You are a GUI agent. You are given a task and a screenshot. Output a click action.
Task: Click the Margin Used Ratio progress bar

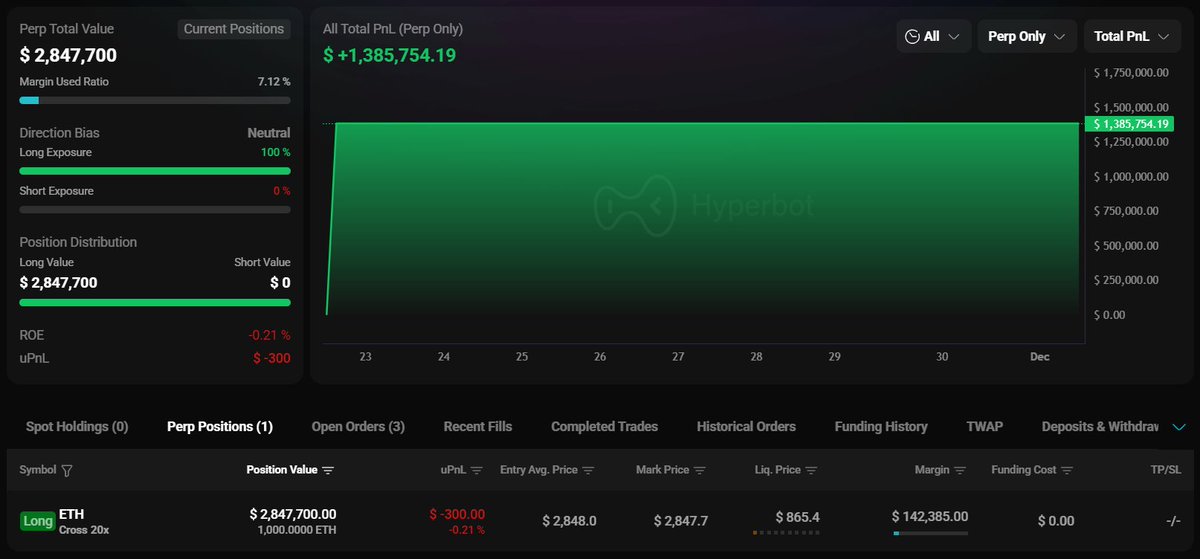155,100
